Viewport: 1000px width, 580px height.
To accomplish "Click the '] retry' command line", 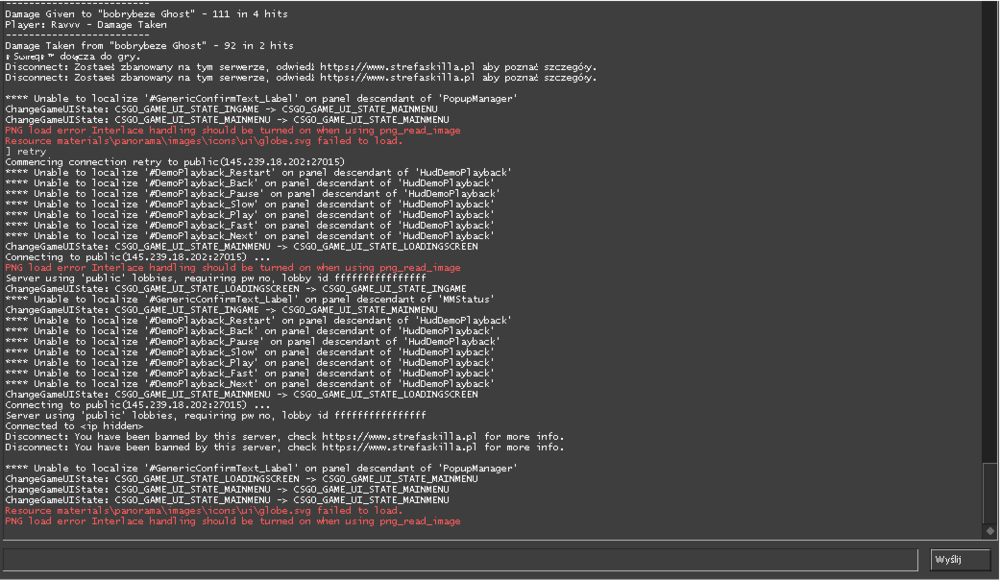I will tap(26, 152).
